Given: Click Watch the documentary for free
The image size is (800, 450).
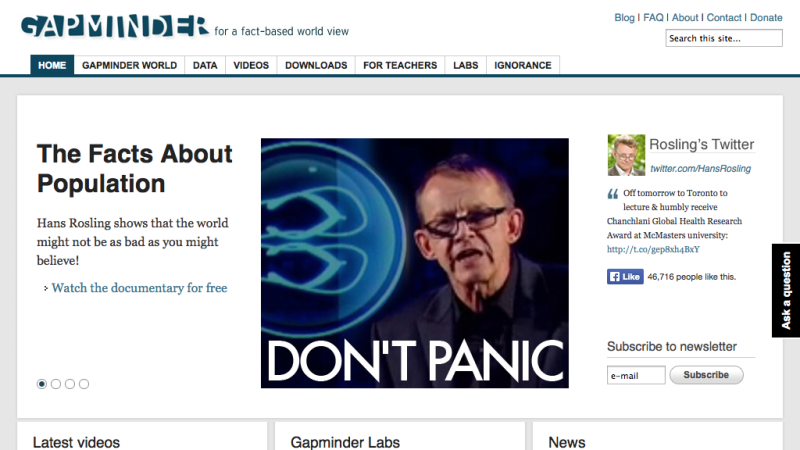Looking at the screenshot, I should click(139, 288).
